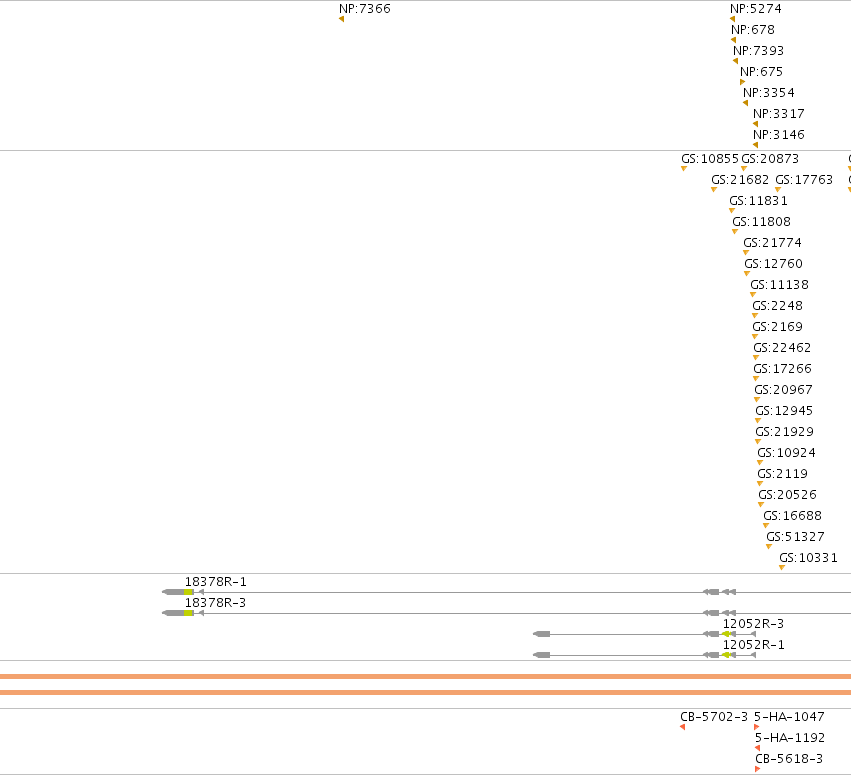
Task: Select the GS:20967 feature label
Action: point(783,390)
